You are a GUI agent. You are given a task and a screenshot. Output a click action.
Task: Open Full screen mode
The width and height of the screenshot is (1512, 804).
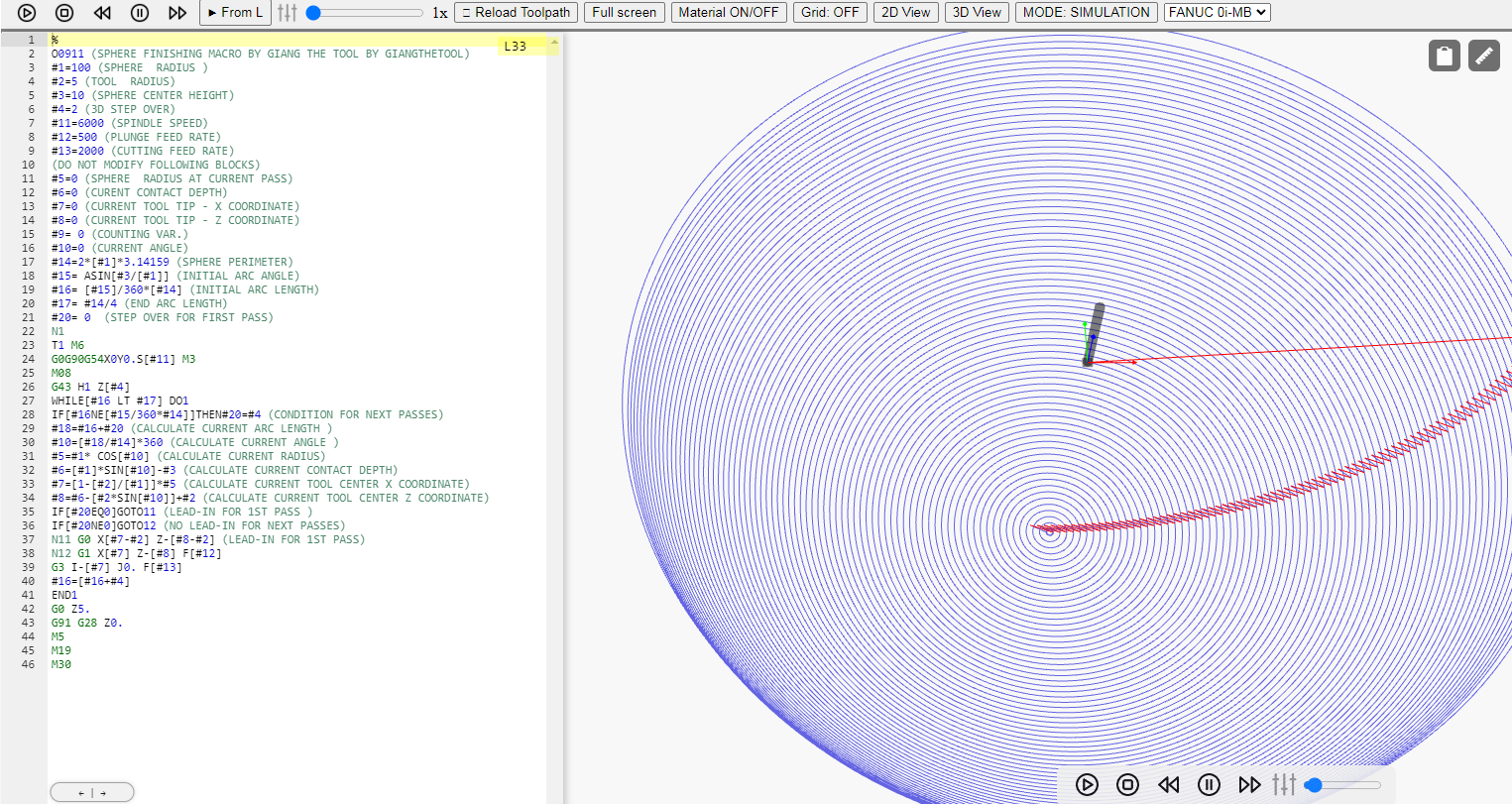tap(624, 13)
